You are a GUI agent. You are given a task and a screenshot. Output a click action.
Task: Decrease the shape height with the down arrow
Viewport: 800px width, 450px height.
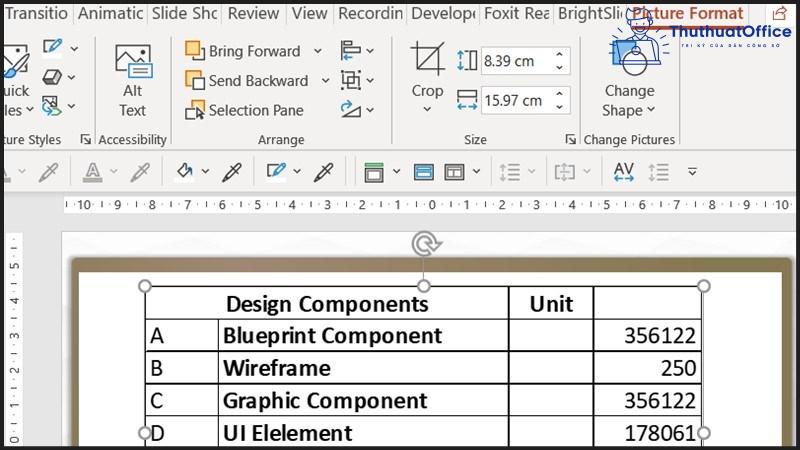(x=559, y=67)
